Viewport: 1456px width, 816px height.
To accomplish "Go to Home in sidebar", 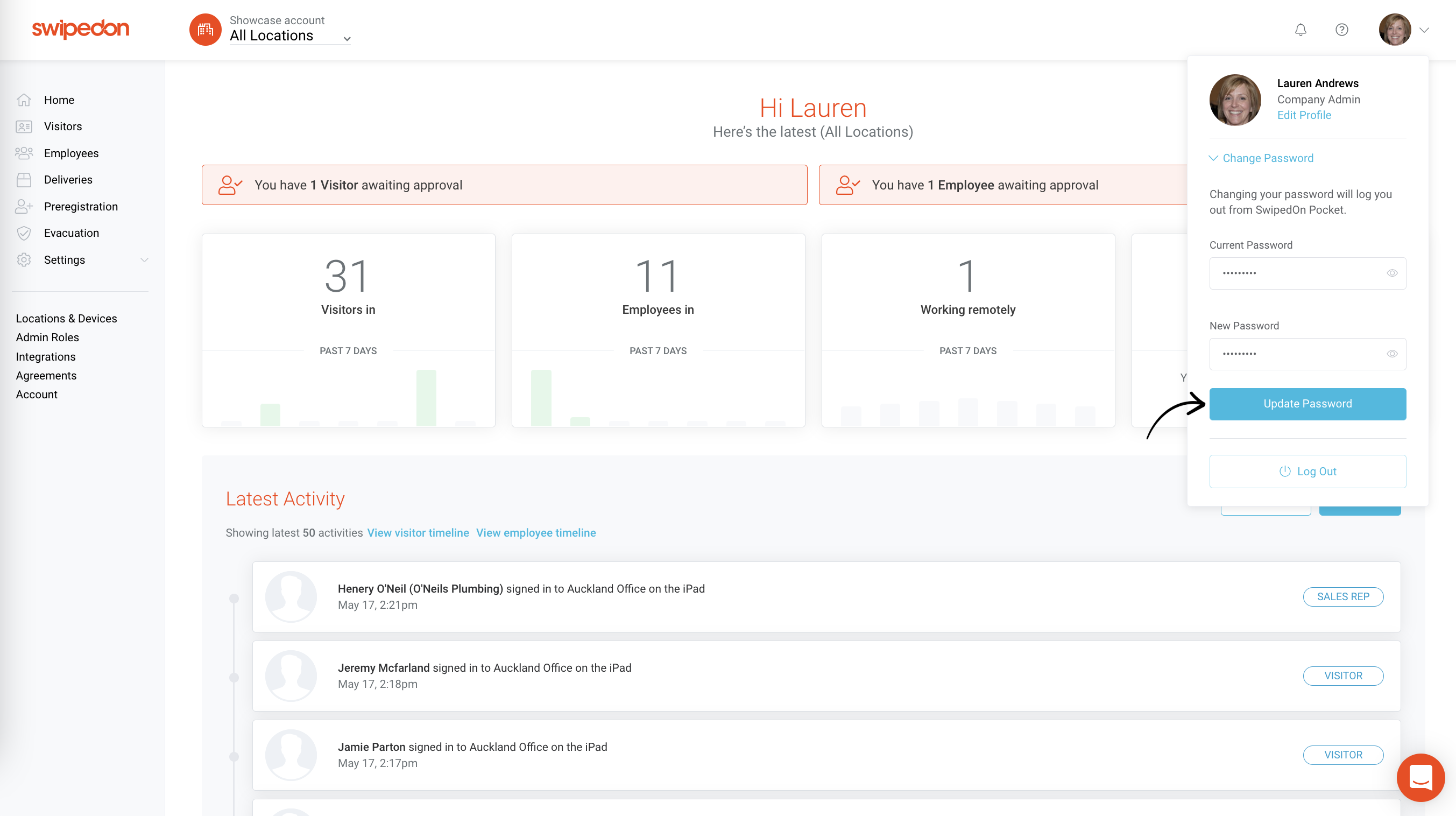I will 59,100.
